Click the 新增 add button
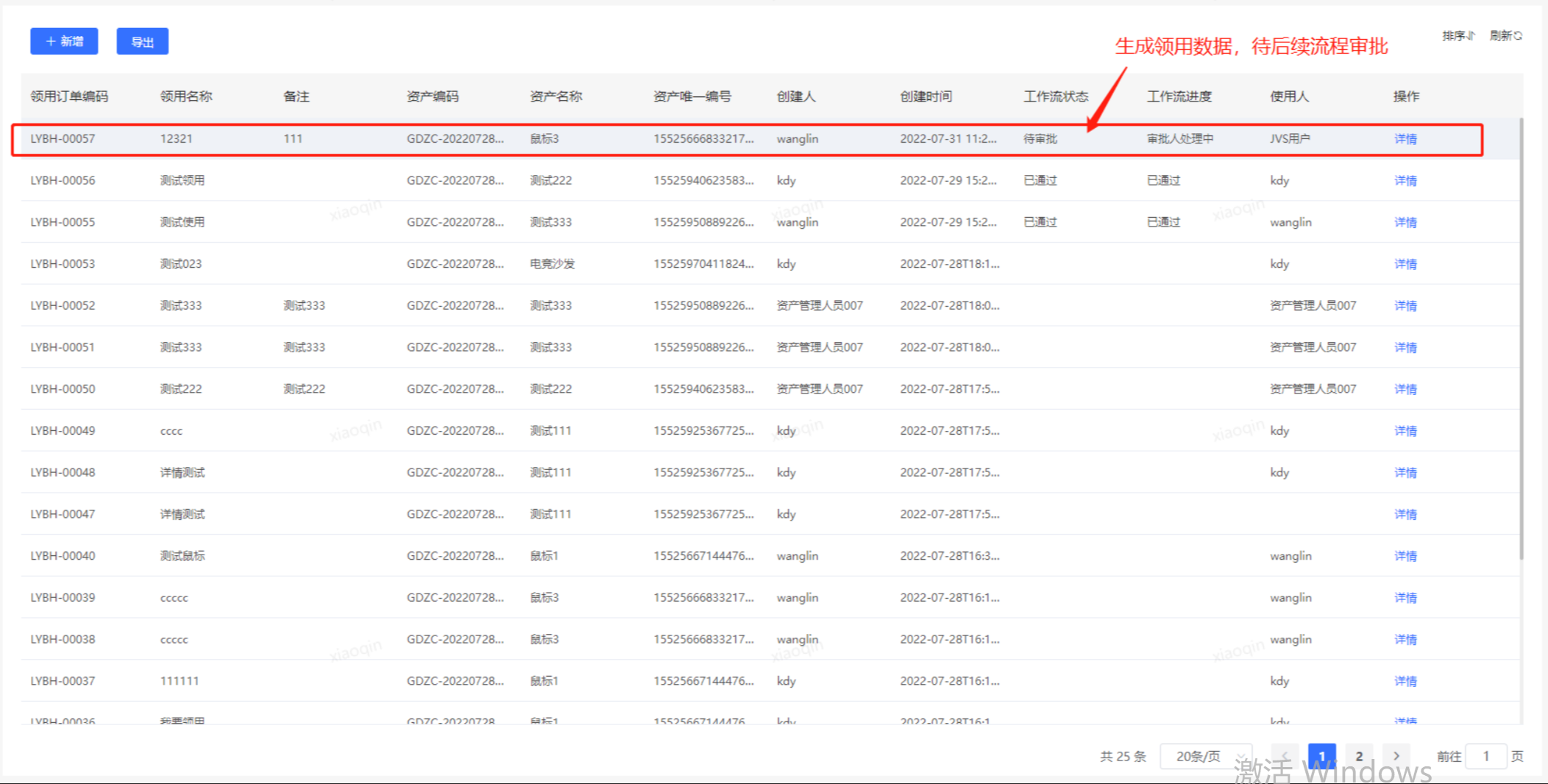Screen dimensions: 1548x784 click(x=64, y=41)
